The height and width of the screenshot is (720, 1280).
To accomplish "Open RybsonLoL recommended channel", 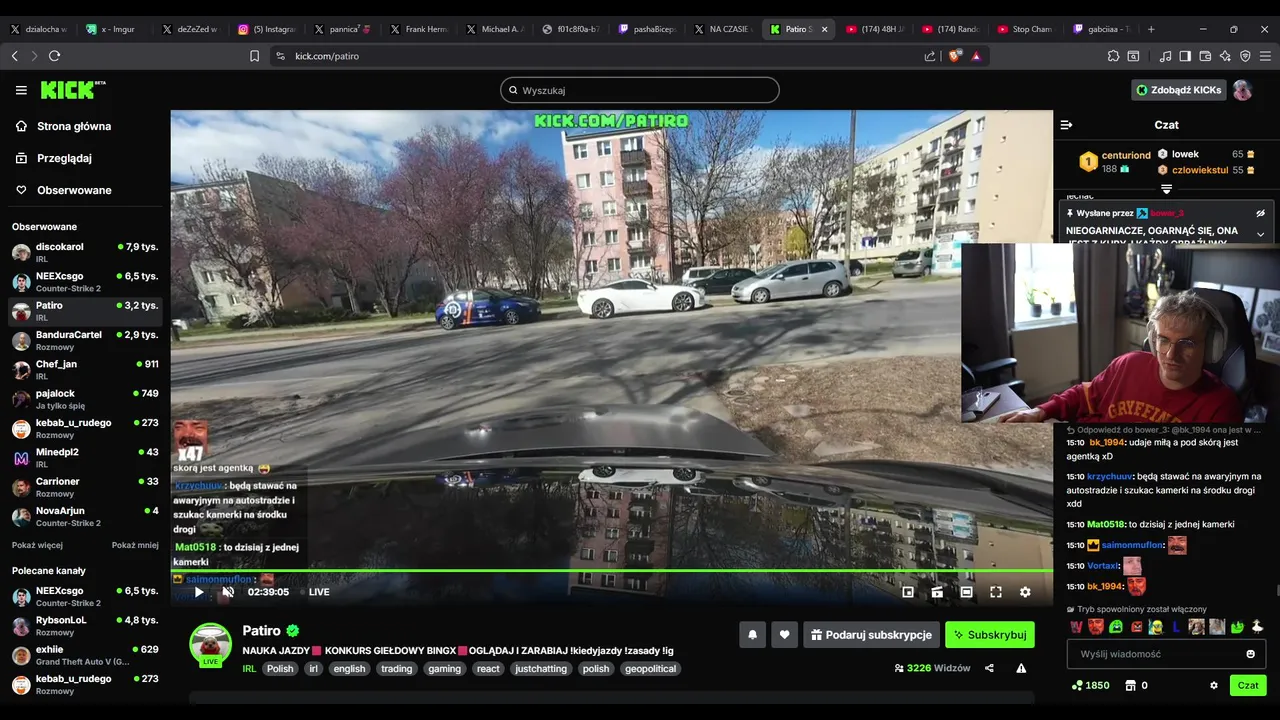I will pyautogui.click(x=85, y=626).
